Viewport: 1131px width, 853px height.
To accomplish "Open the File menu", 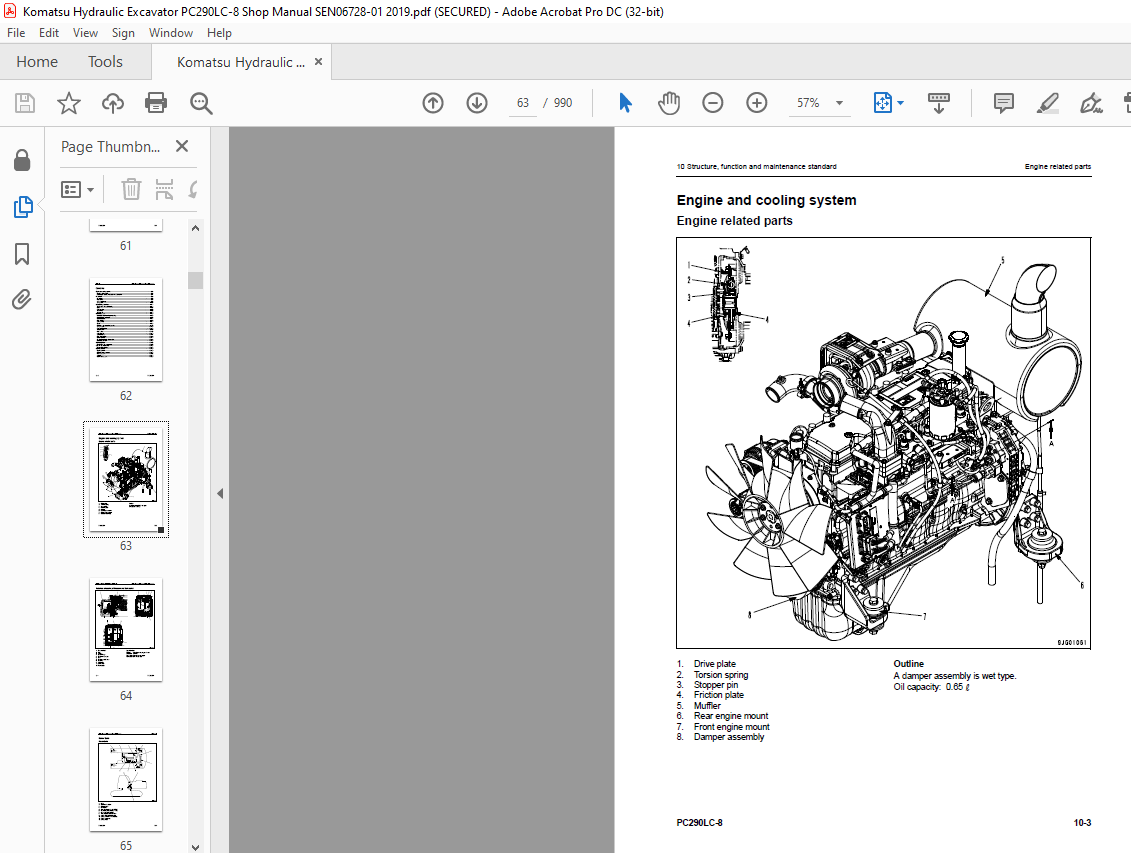I will (16, 33).
